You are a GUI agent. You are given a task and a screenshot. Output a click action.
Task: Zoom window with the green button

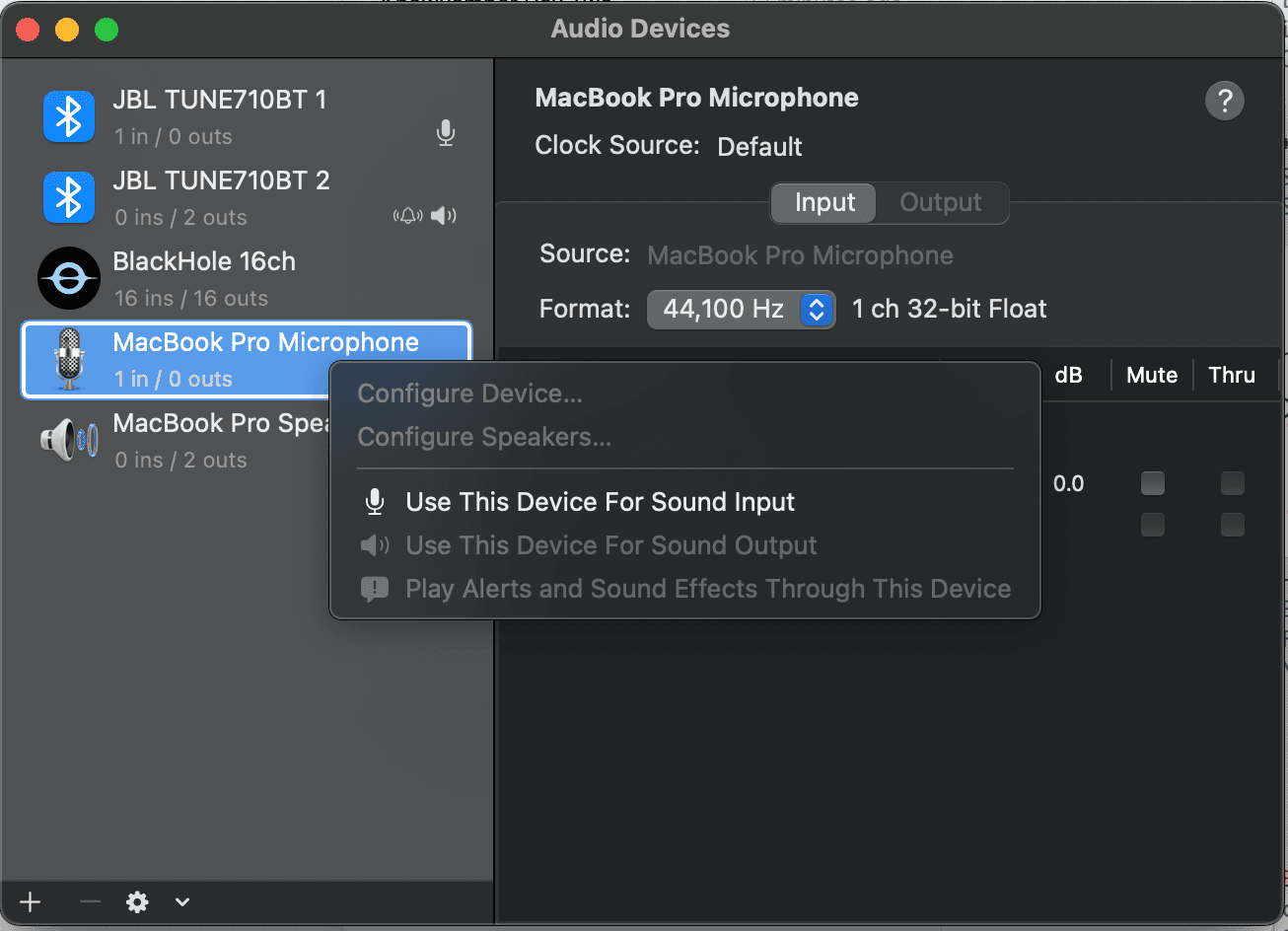pyautogui.click(x=107, y=30)
